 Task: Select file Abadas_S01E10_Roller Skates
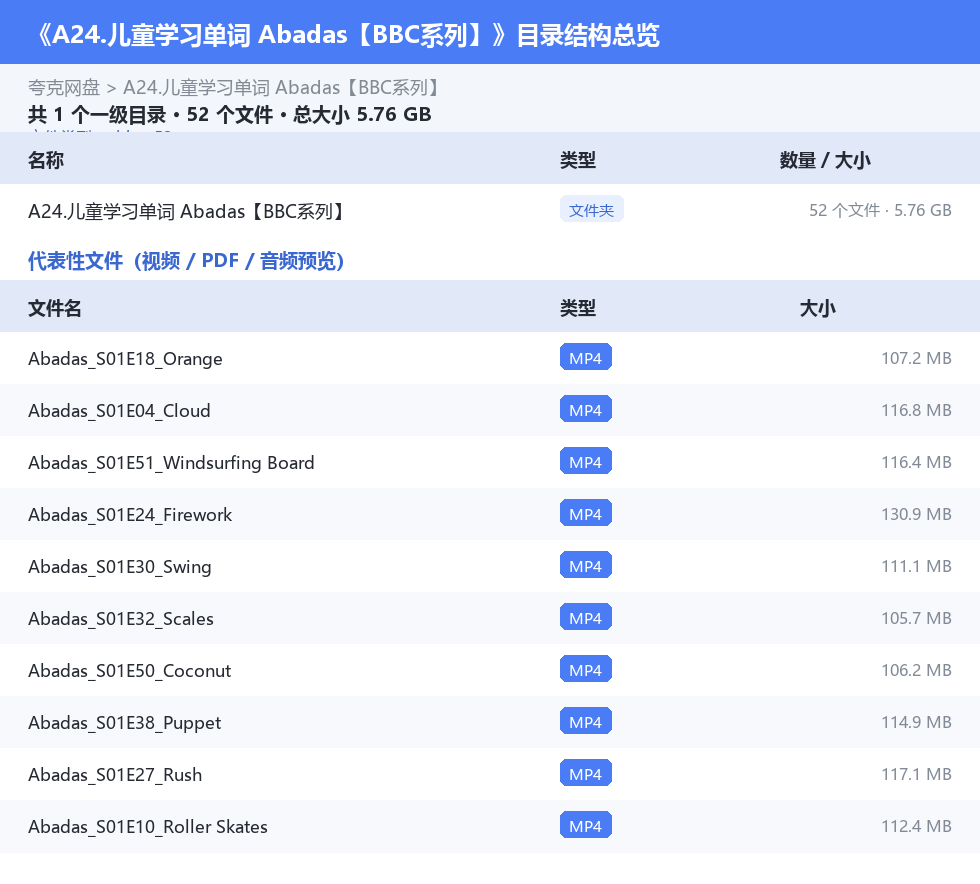pos(490,826)
